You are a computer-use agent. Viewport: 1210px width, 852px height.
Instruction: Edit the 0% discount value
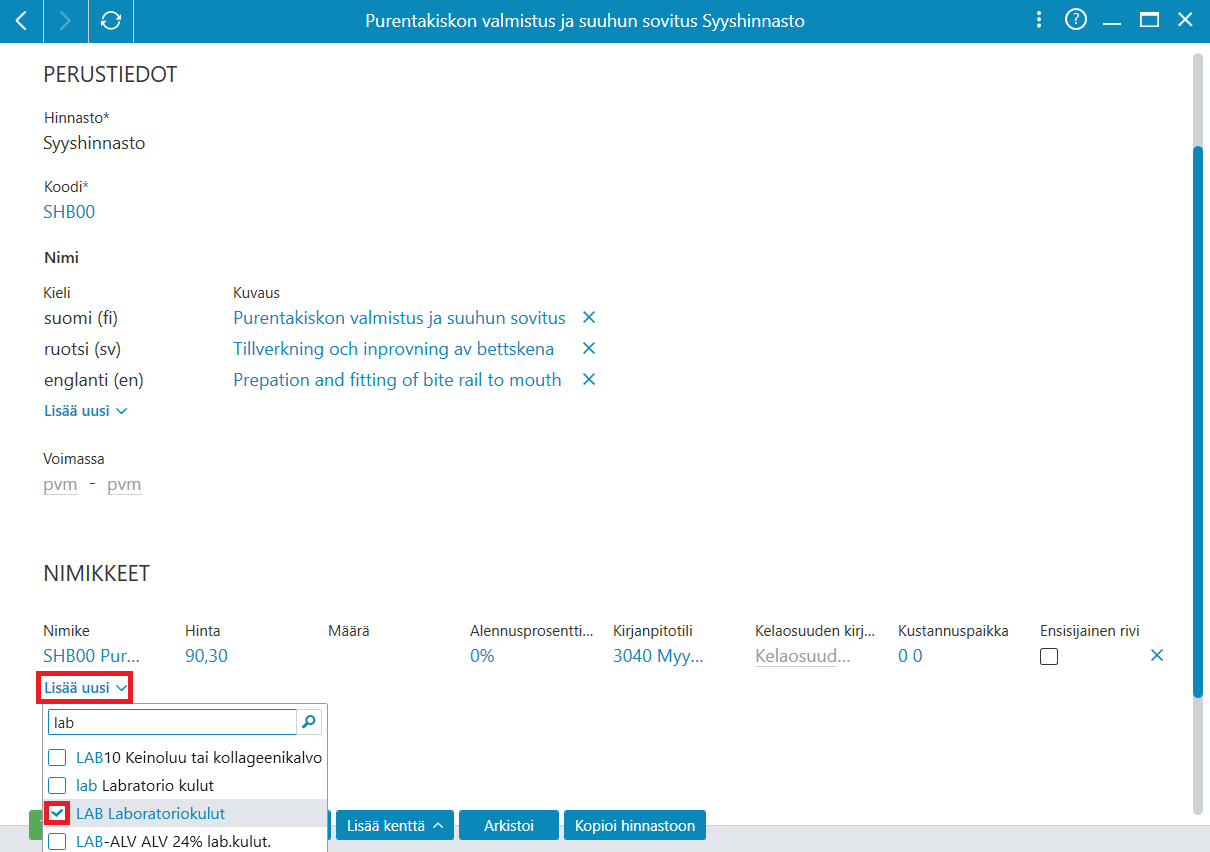click(482, 656)
